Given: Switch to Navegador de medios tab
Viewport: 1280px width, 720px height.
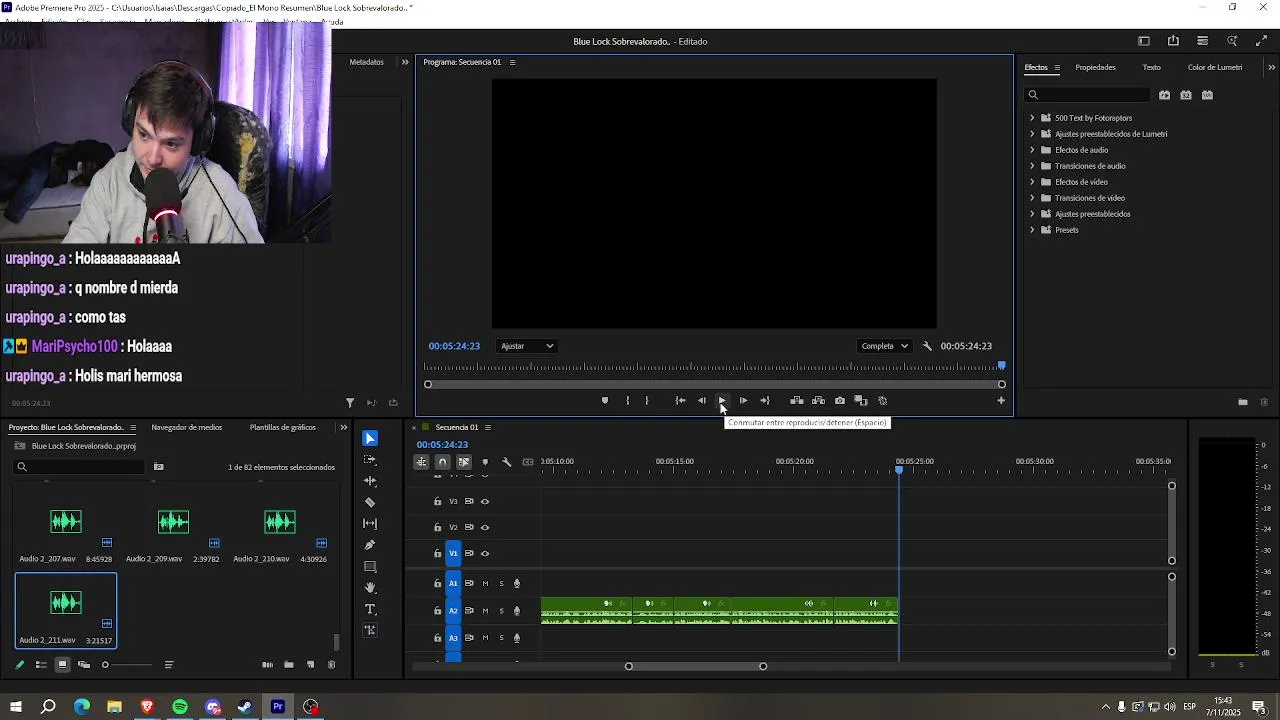Looking at the screenshot, I should coord(187,427).
